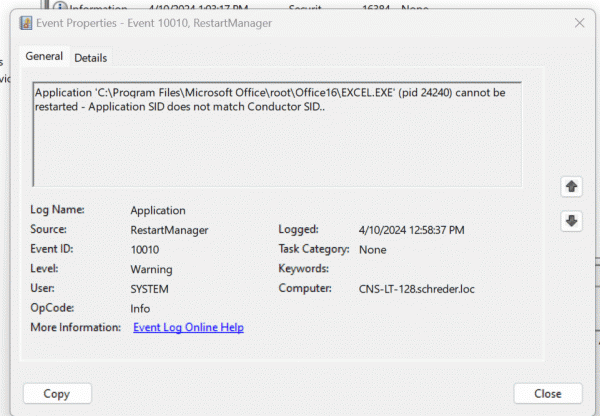The height and width of the screenshot is (416, 600).
Task: Copy the event details with Copy button
Action: [x=57, y=393]
